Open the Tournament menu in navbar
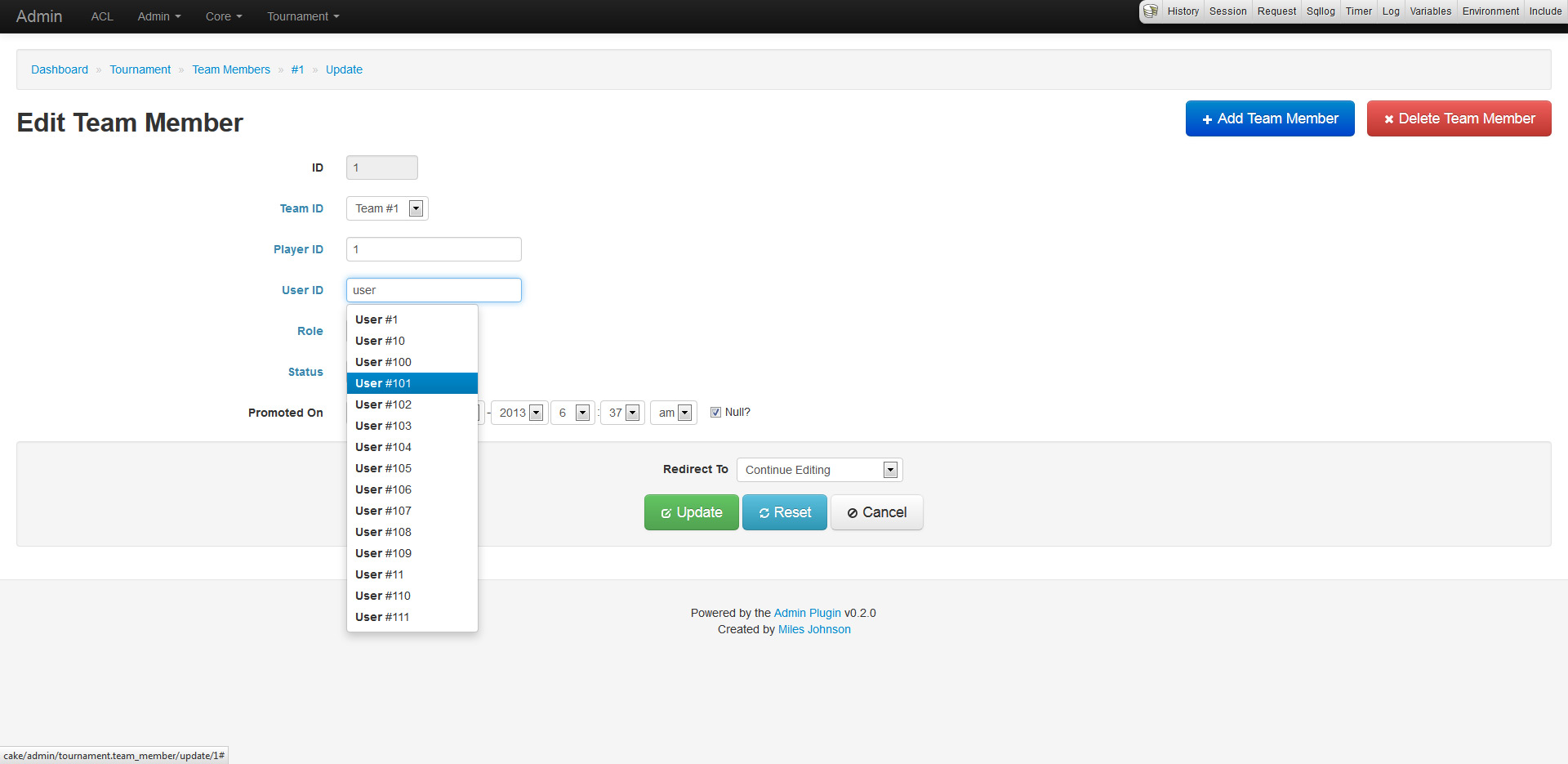This screenshot has width=1568, height=764. click(x=302, y=16)
